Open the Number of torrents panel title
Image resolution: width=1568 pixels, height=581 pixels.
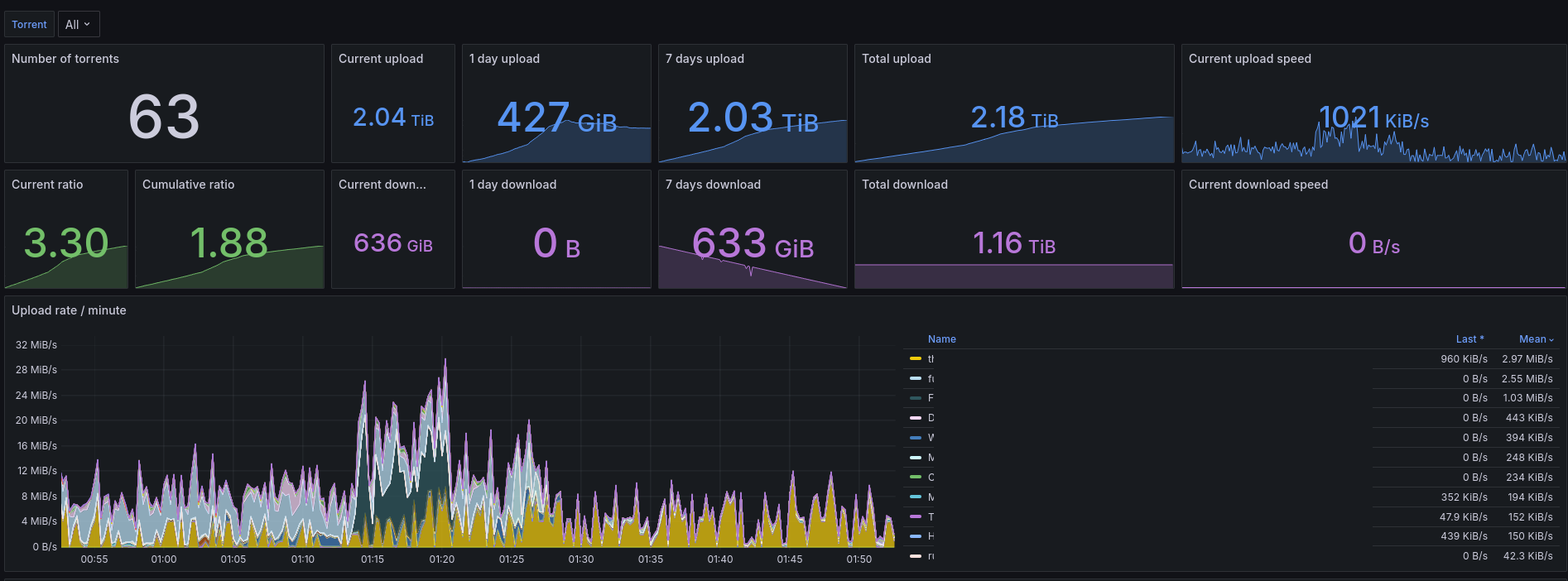65,59
